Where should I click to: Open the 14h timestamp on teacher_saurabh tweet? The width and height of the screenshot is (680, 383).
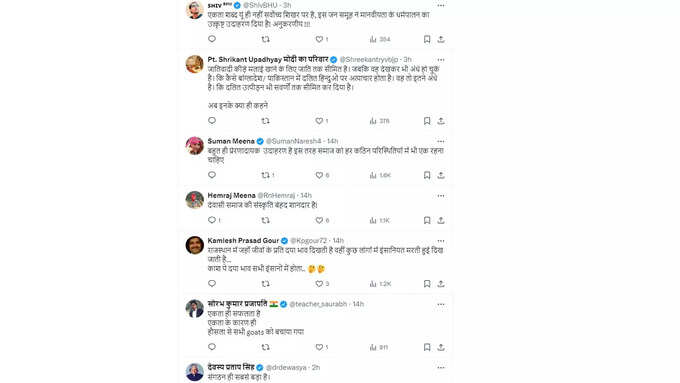[x=358, y=304]
